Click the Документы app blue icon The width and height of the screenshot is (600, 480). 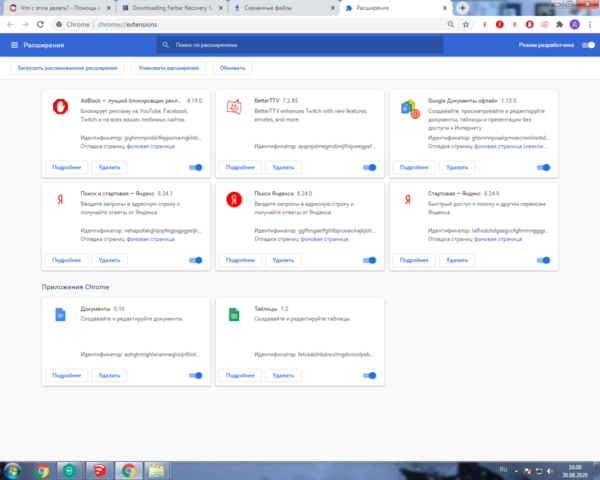[60, 315]
